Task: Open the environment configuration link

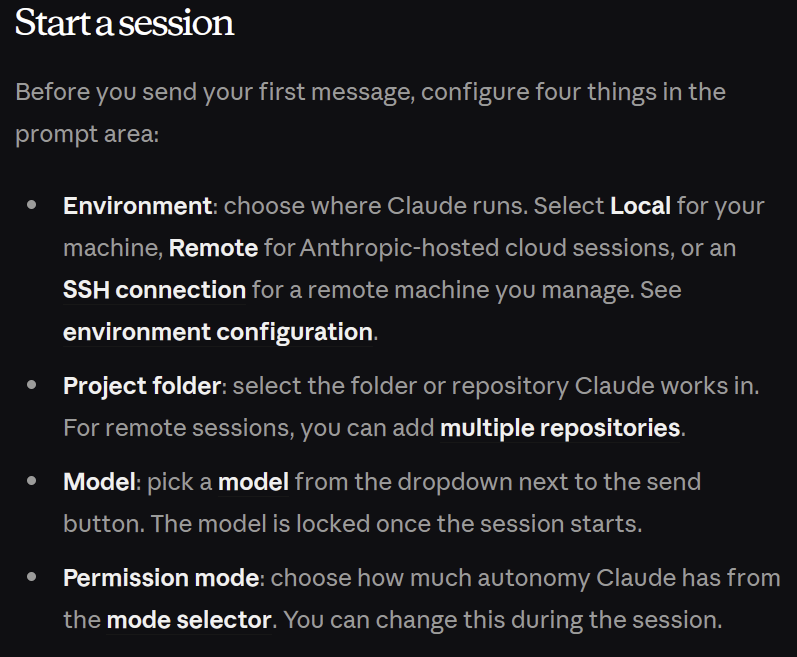Action: click(217, 332)
